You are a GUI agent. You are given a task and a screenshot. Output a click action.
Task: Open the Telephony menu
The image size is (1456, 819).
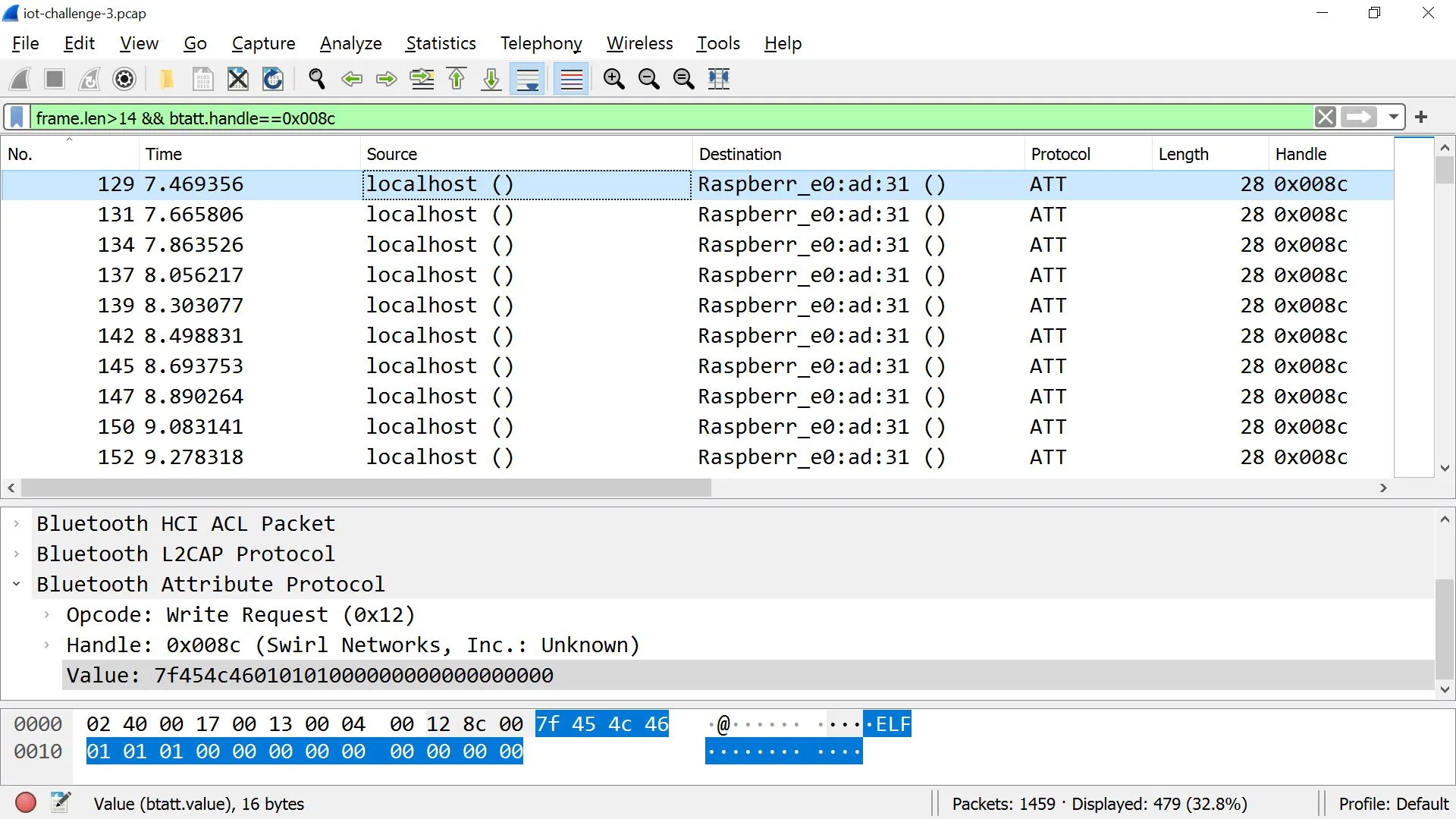tap(541, 43)
